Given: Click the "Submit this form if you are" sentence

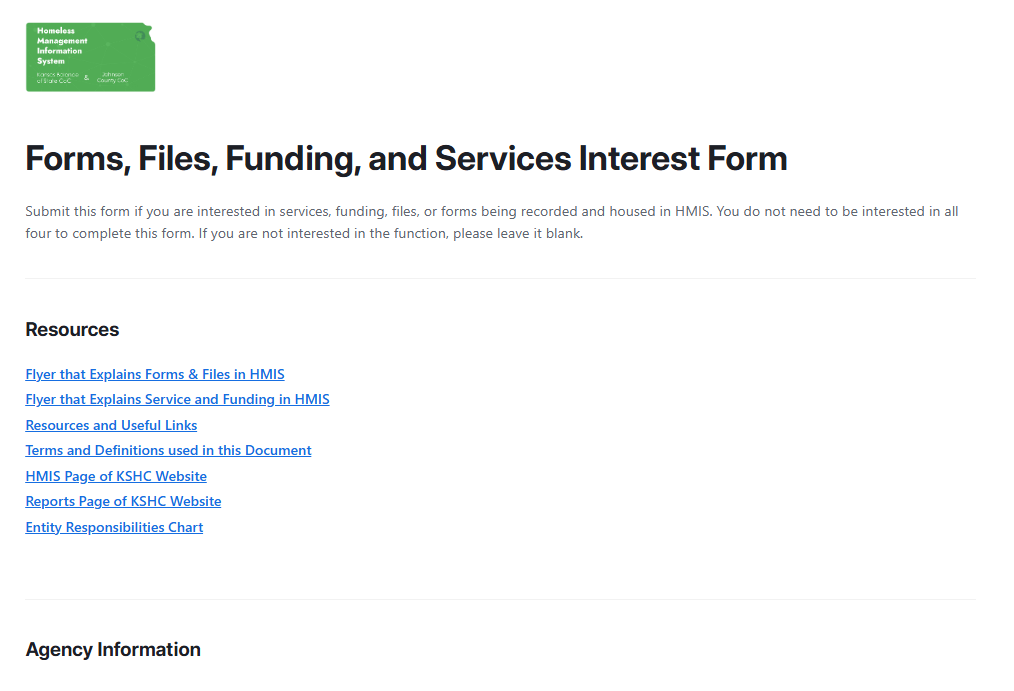Looking at the screenshot, I should click(x=300, y=212).
